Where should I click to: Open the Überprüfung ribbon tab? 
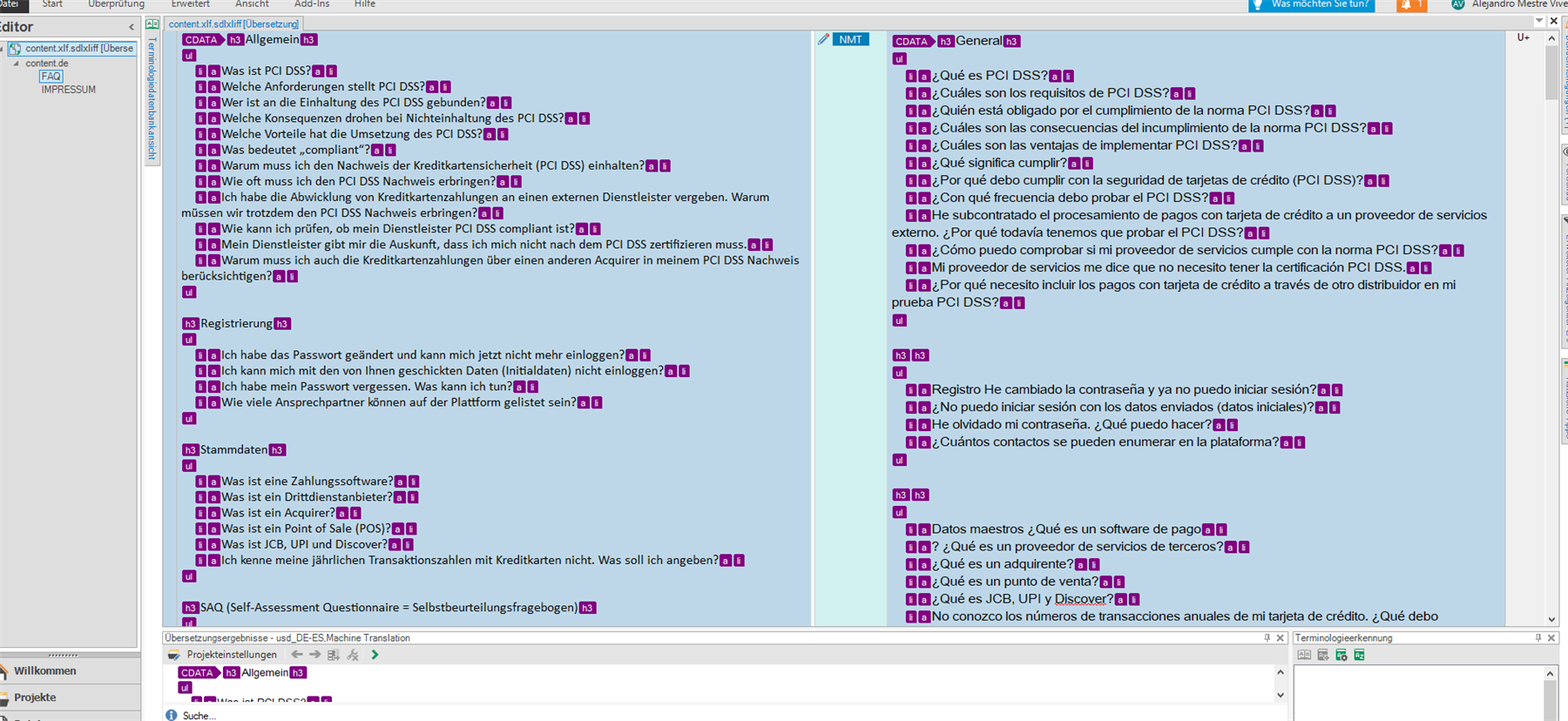tap(116, 4)
